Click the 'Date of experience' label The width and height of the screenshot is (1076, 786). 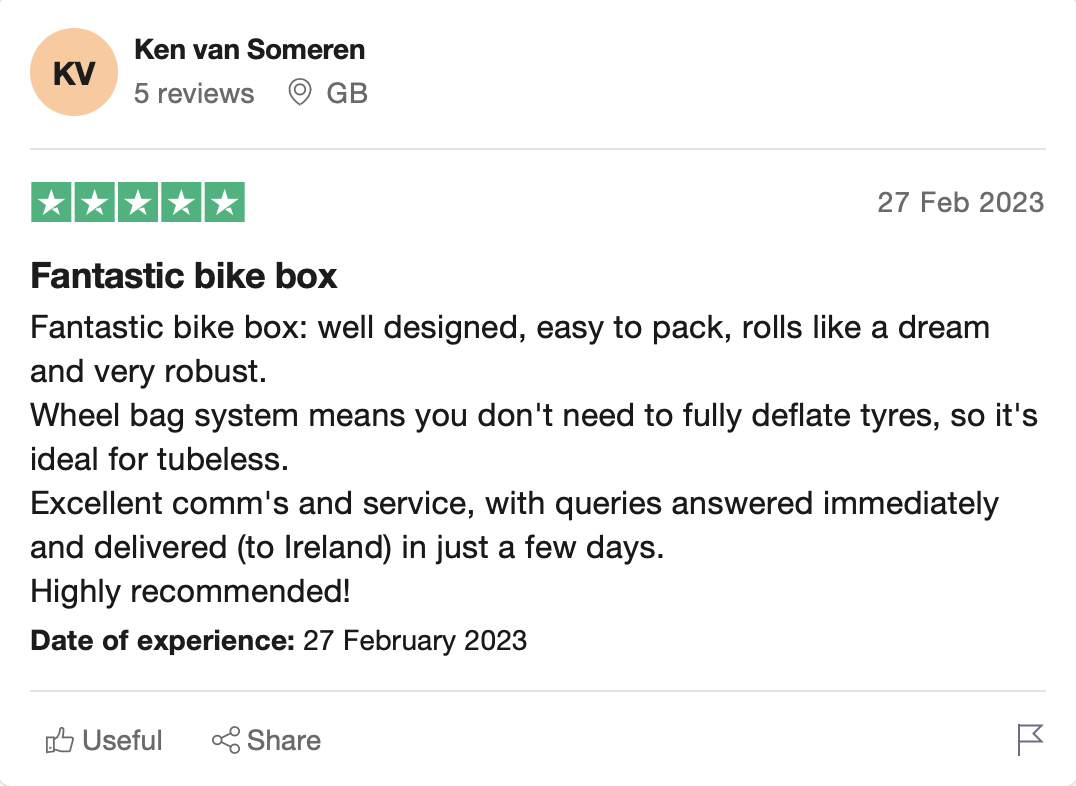click(x=163, y=640)
